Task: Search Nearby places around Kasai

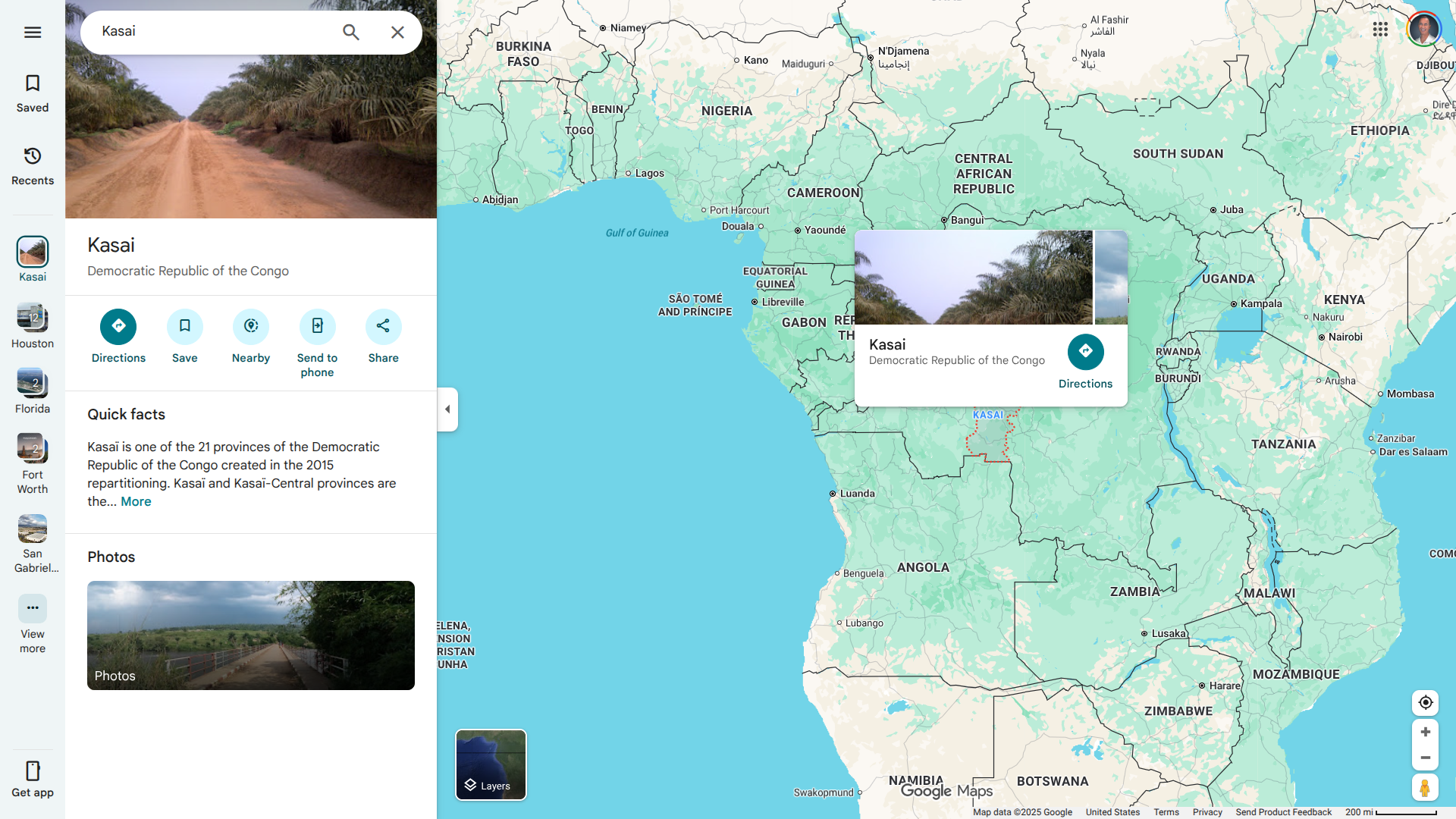Action: [x=251, y=326]
